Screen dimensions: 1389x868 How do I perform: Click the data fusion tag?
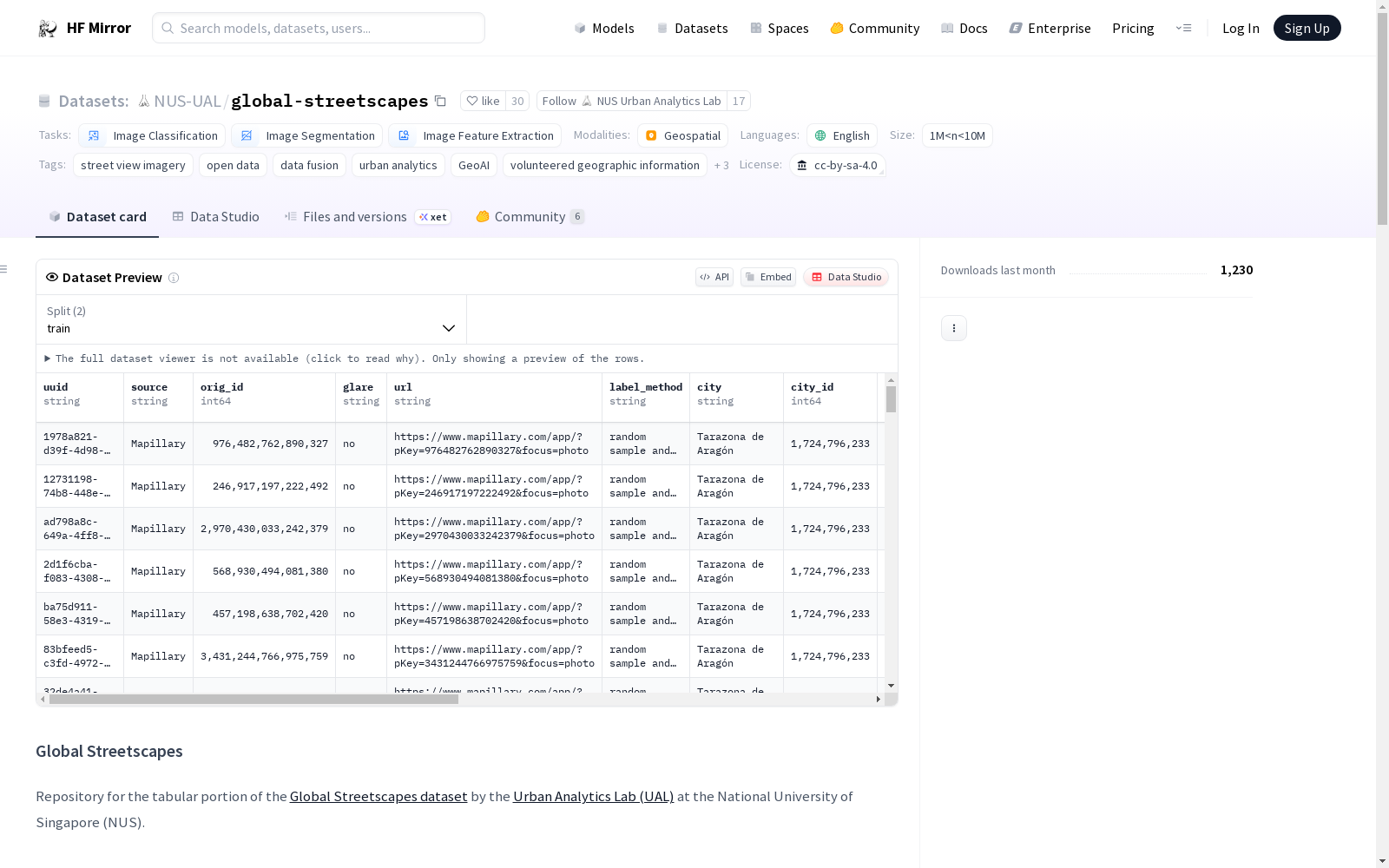pos(309,165)
